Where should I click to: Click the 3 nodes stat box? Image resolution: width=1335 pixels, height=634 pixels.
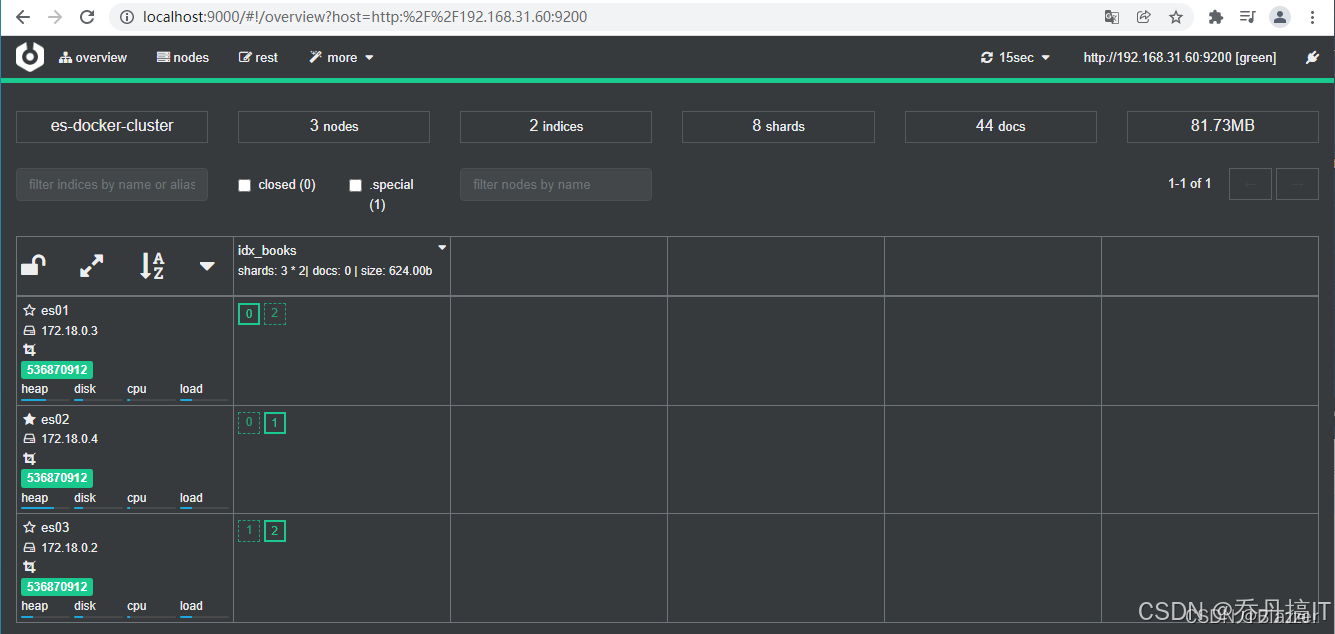pos(334,126)
